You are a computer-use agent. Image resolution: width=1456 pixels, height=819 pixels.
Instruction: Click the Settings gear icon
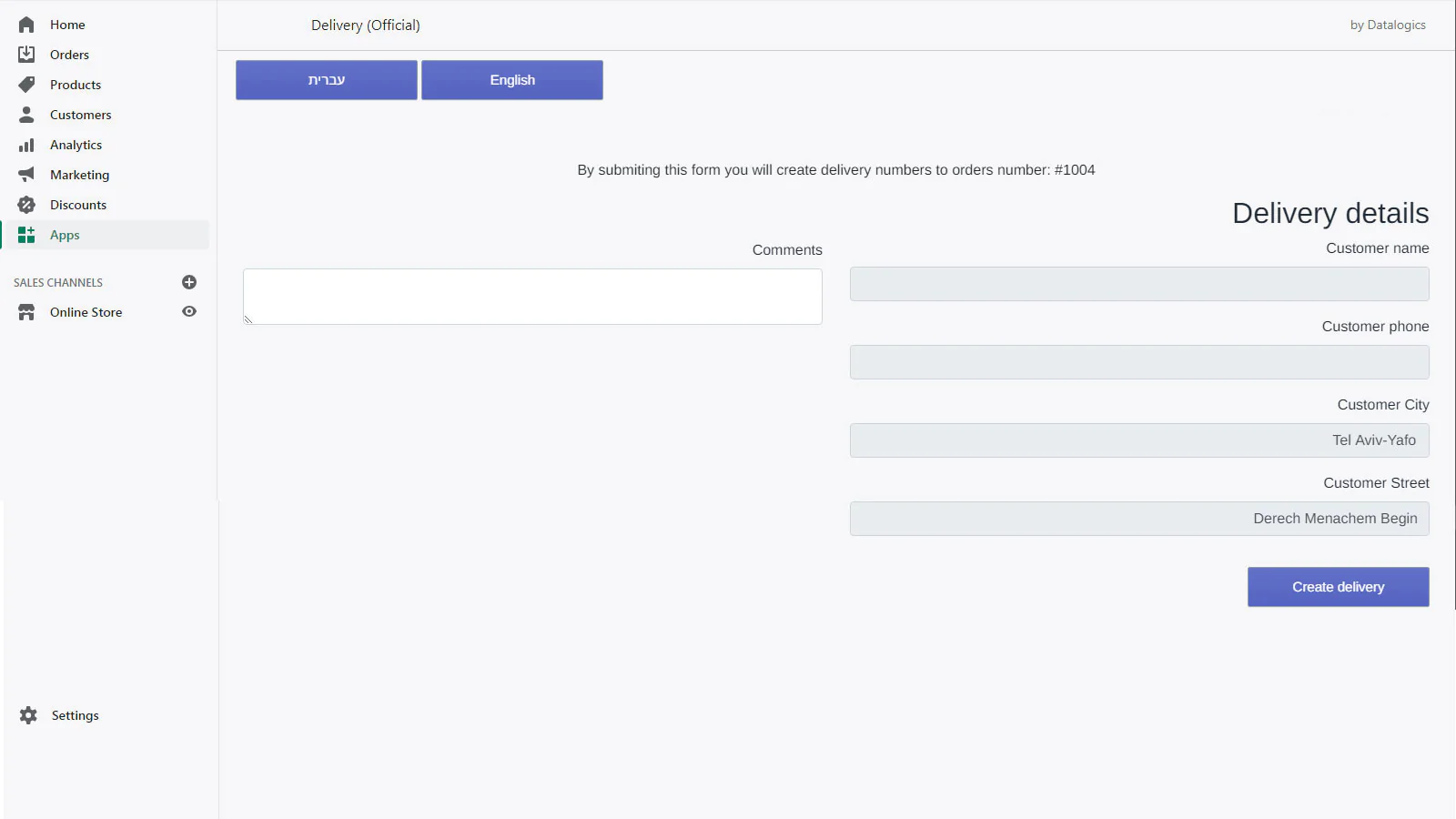26,715
